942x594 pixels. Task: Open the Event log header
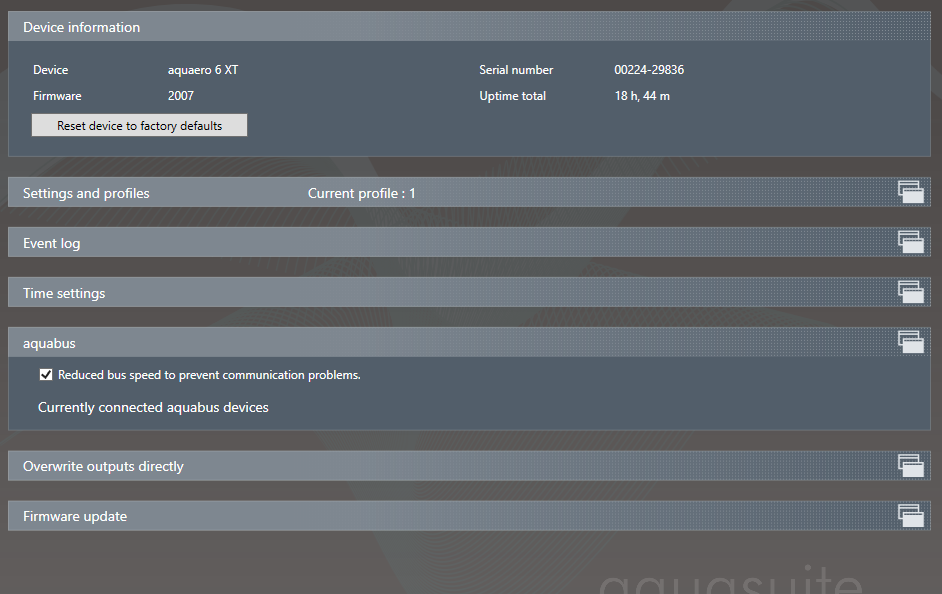click(469, 242)
